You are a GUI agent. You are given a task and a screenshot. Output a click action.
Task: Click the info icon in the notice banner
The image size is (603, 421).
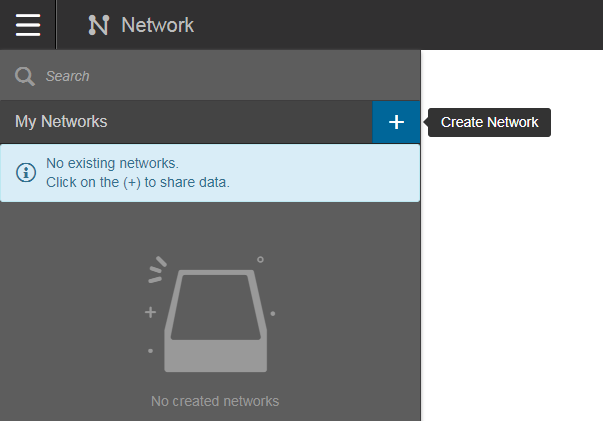point(26,173)
